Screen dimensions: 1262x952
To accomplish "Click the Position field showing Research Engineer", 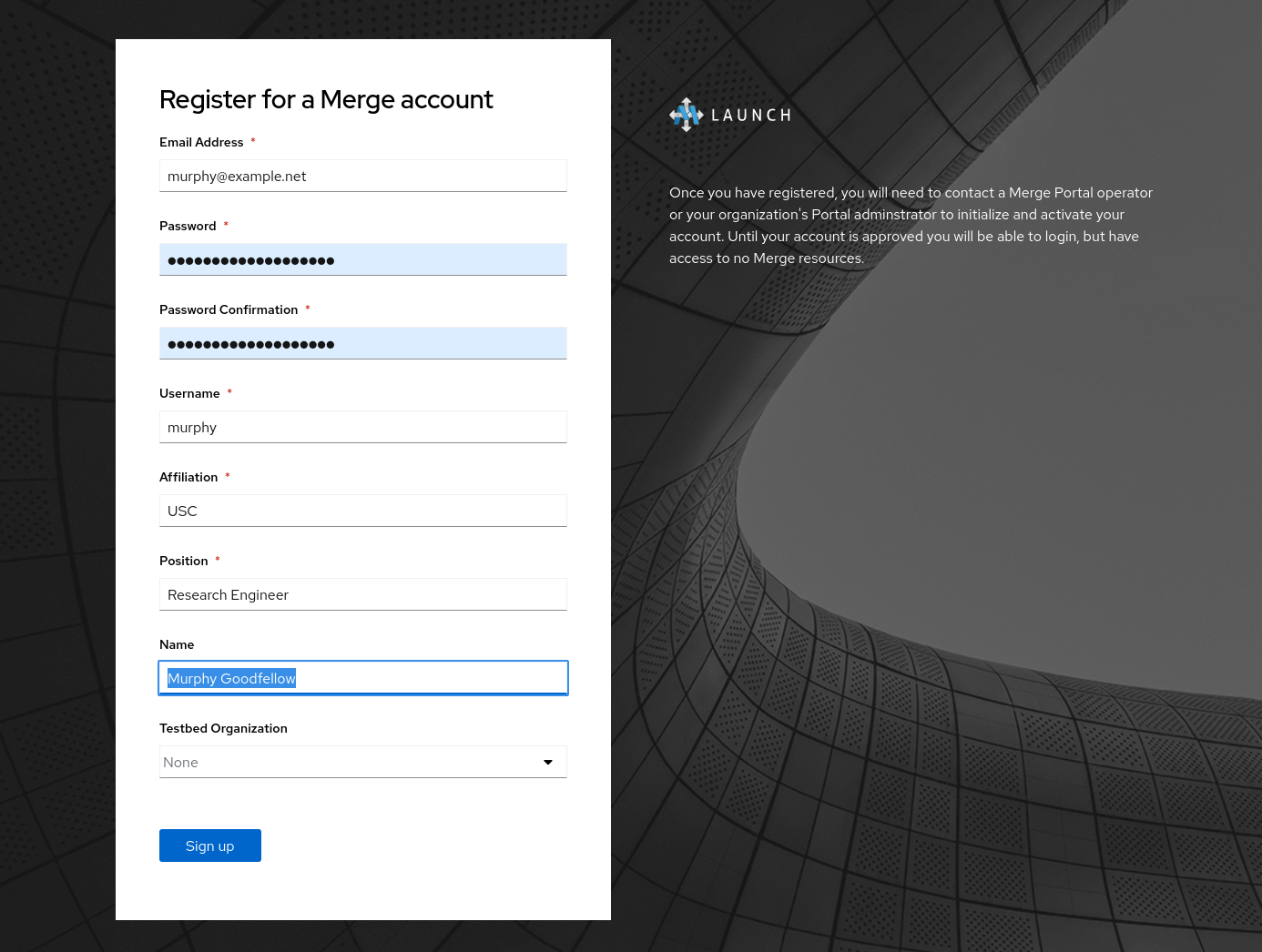I will coord(363,594).
